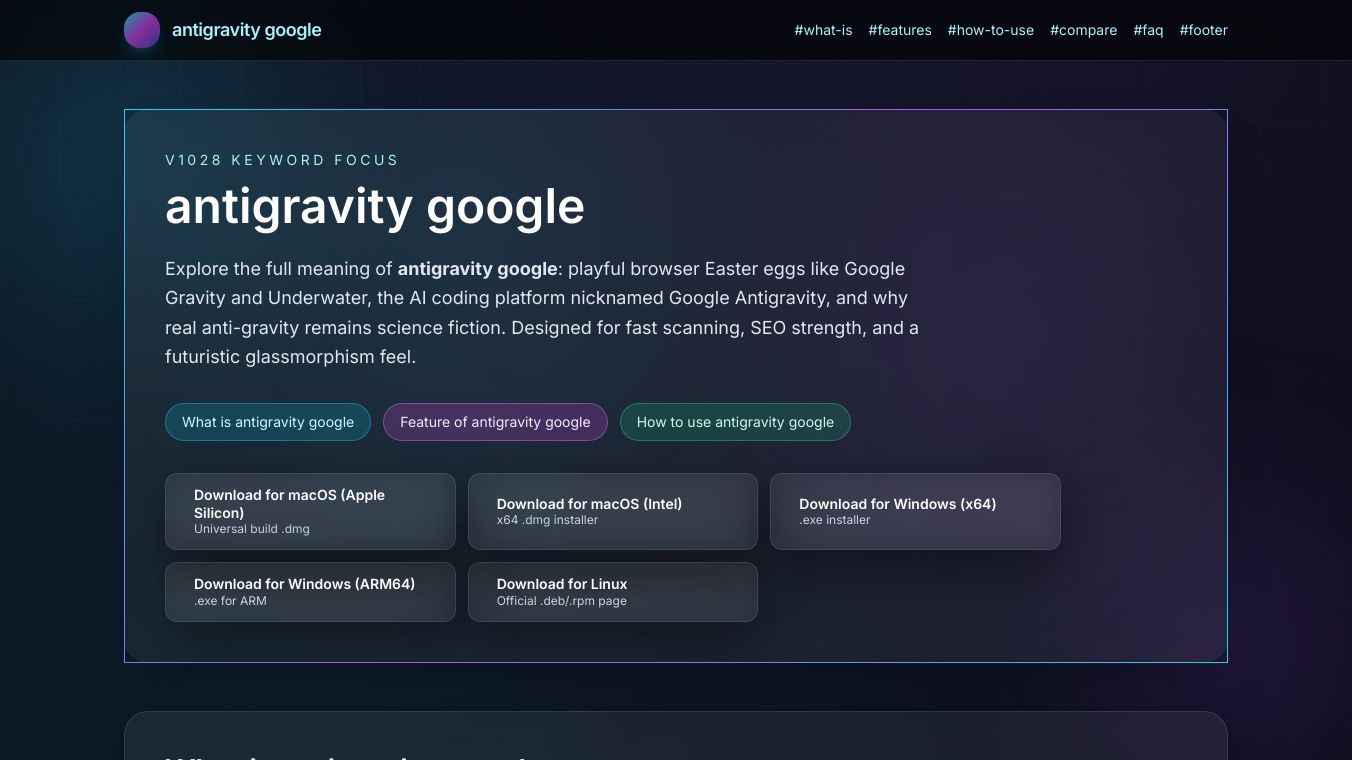
Task: Open the 'How to use antigravity google' pill
Action: (735, 422)
